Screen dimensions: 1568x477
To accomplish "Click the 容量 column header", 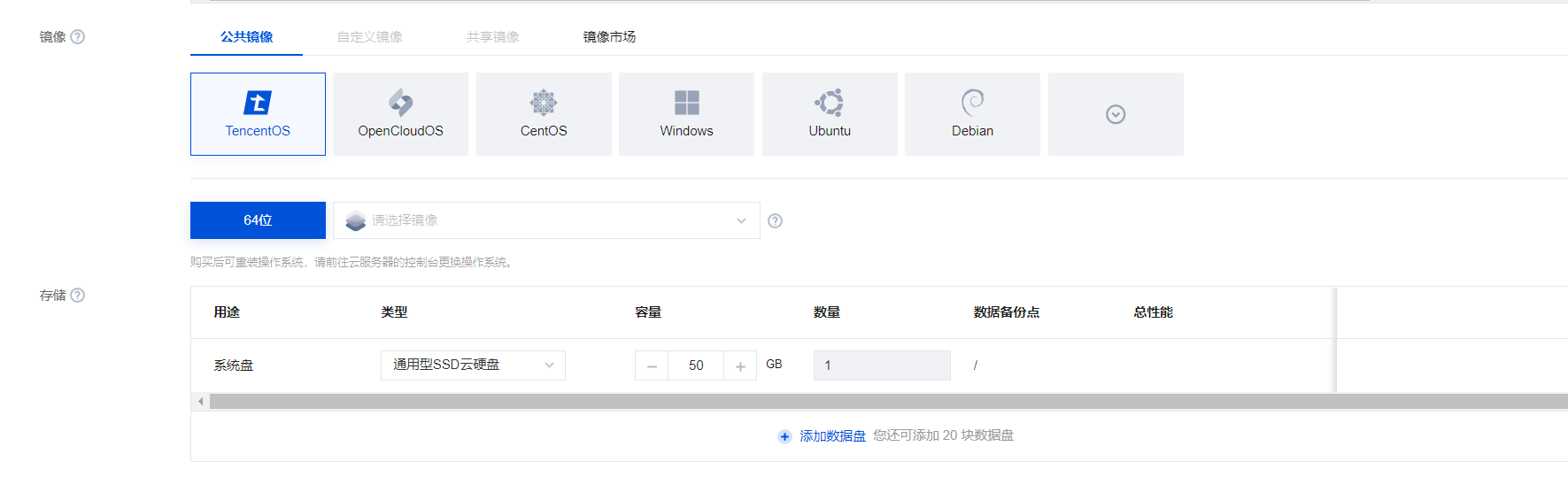I will point(648,312).
